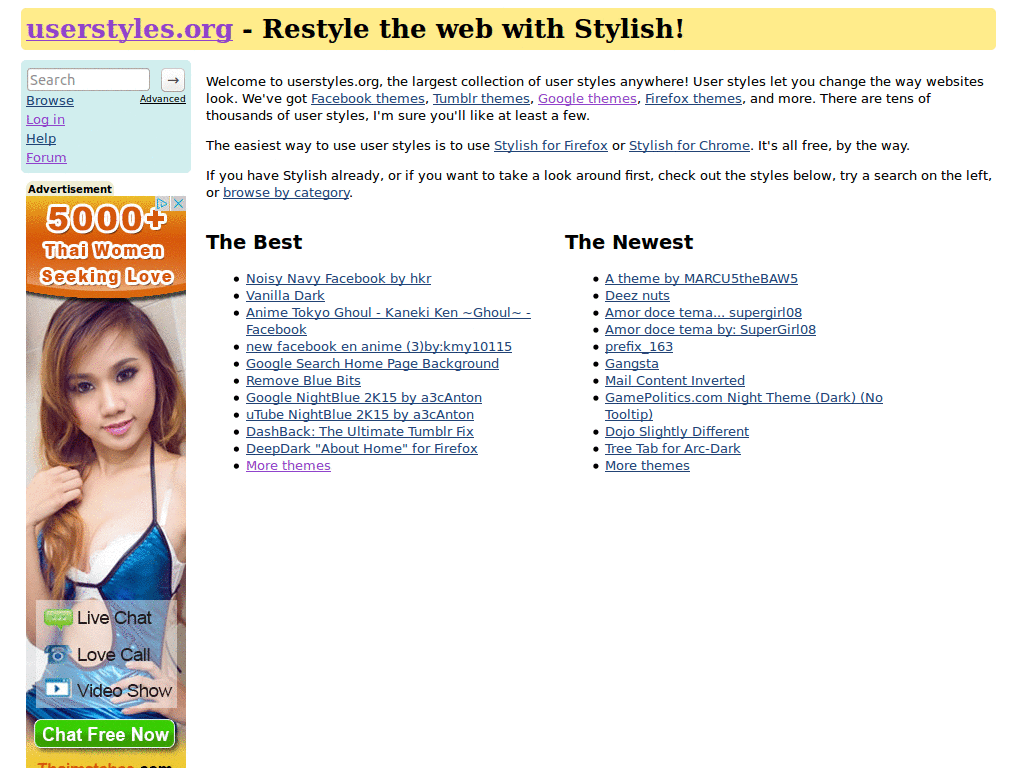This screenshot has height=768, width=1024.
Task: Open the Stylish for Firefox link
Action: tap(551, 146)
